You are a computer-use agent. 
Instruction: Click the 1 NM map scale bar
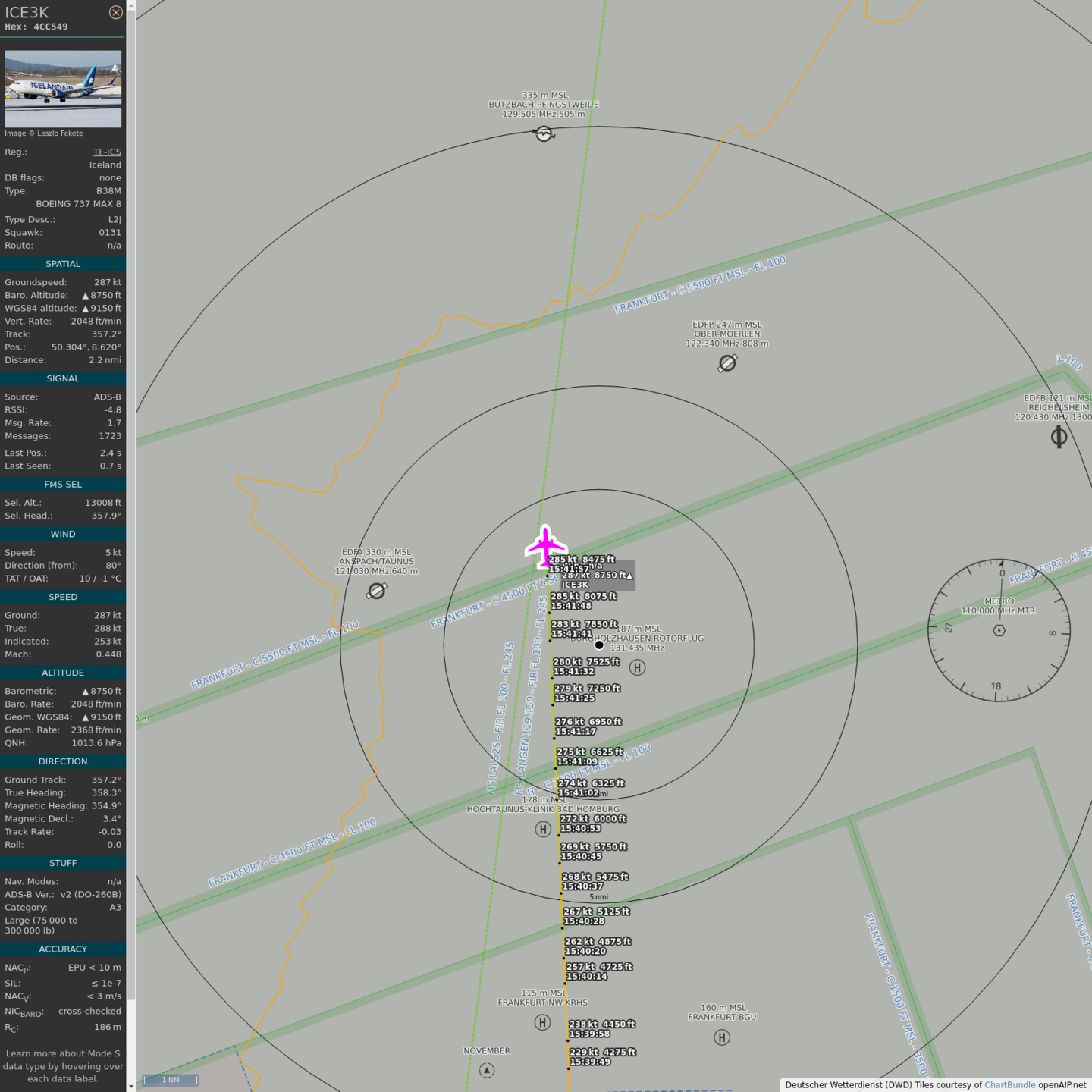tap(171, 1079)
